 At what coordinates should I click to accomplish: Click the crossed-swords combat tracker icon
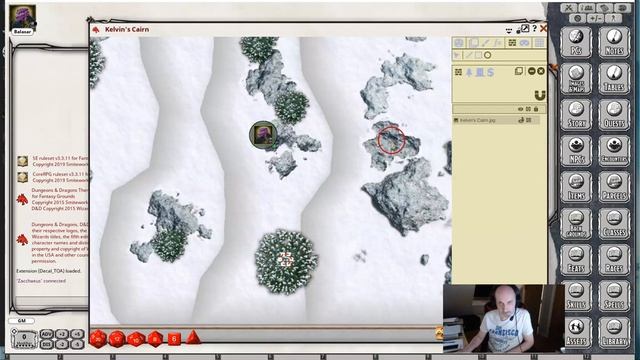(x=569, y=8)
